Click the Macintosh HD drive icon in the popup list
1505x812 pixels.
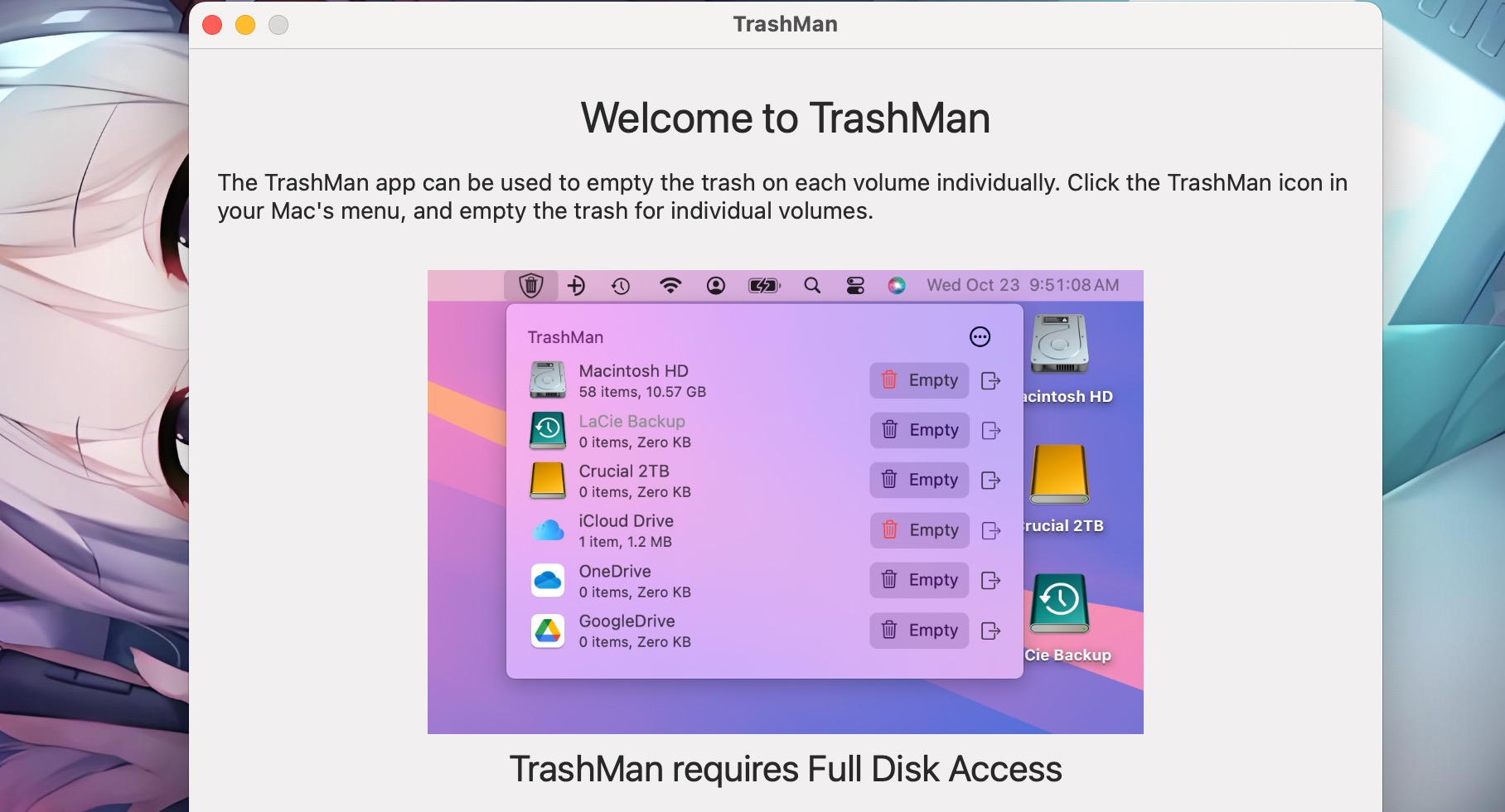[x=548, y=380]
